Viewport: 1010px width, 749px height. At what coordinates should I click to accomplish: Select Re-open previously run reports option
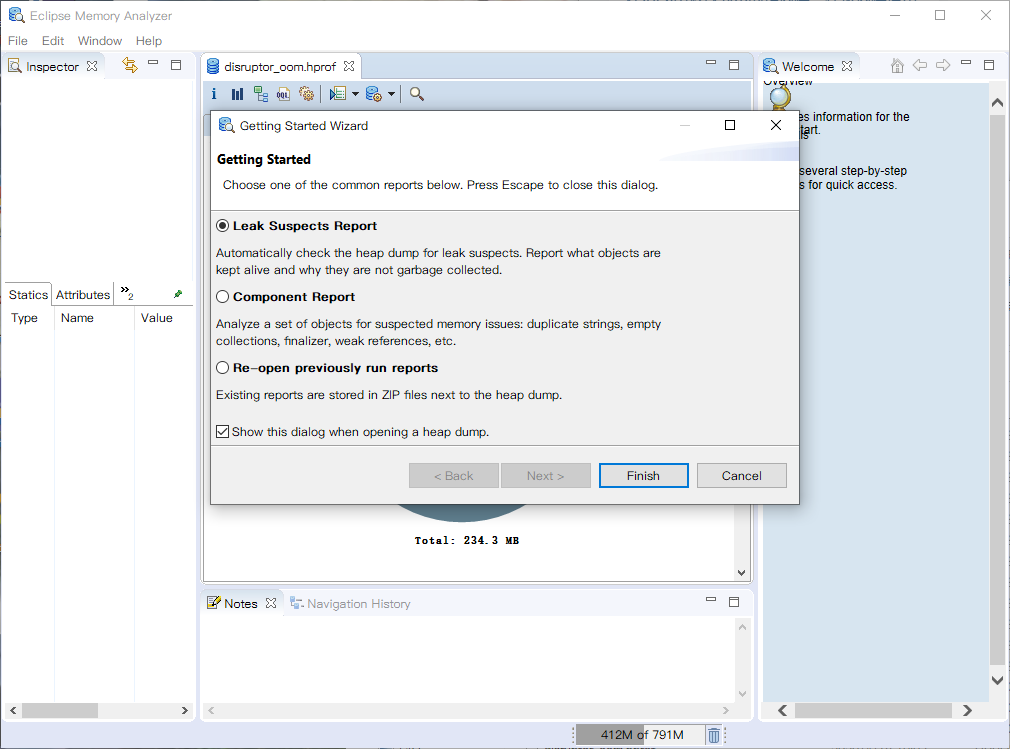coord(222,368)
